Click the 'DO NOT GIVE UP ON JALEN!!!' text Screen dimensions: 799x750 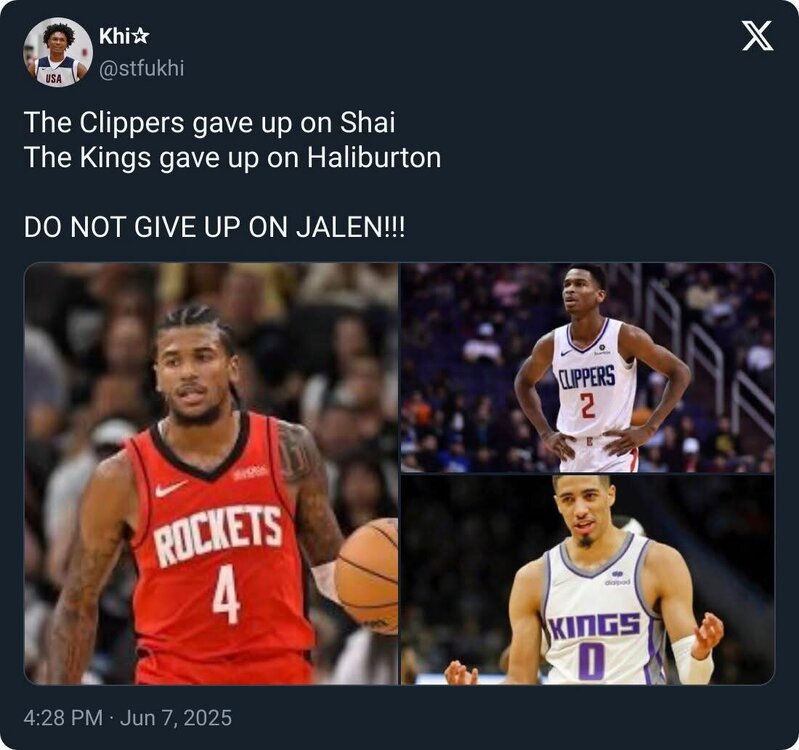tap(215, 227)
